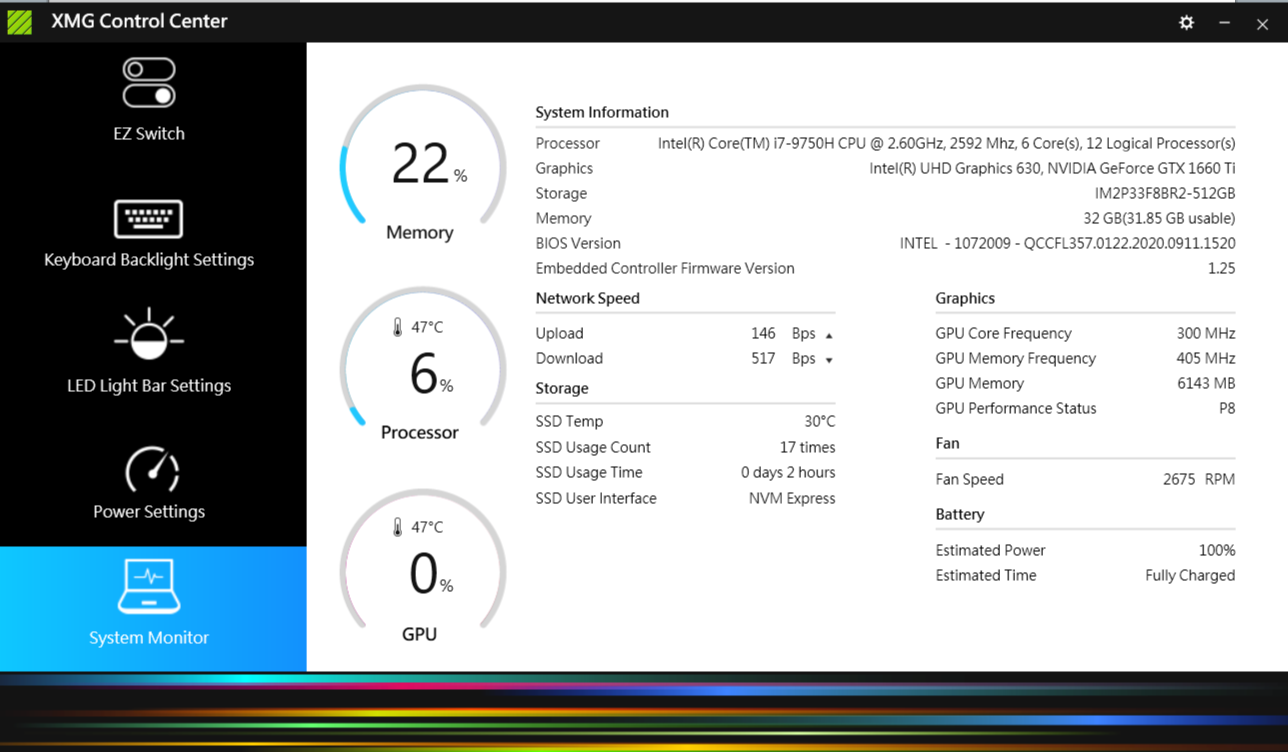
Task: Click the System Monitor laptop icon
Action: (x=149, y=587)
